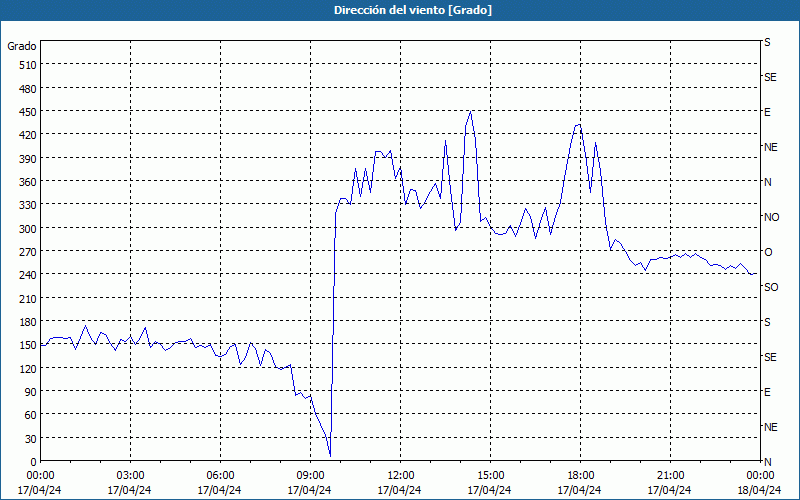Click the 'S' compass label at the axis top
The height and width of the screenshot is (500, 800).
coord(767,42)
